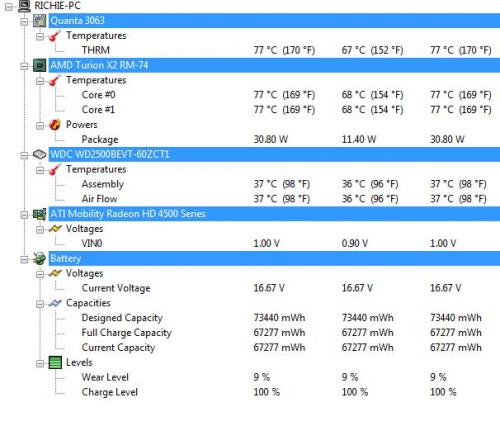
Task: Collapse the Battery Levels group
Action: click(40, 363)
